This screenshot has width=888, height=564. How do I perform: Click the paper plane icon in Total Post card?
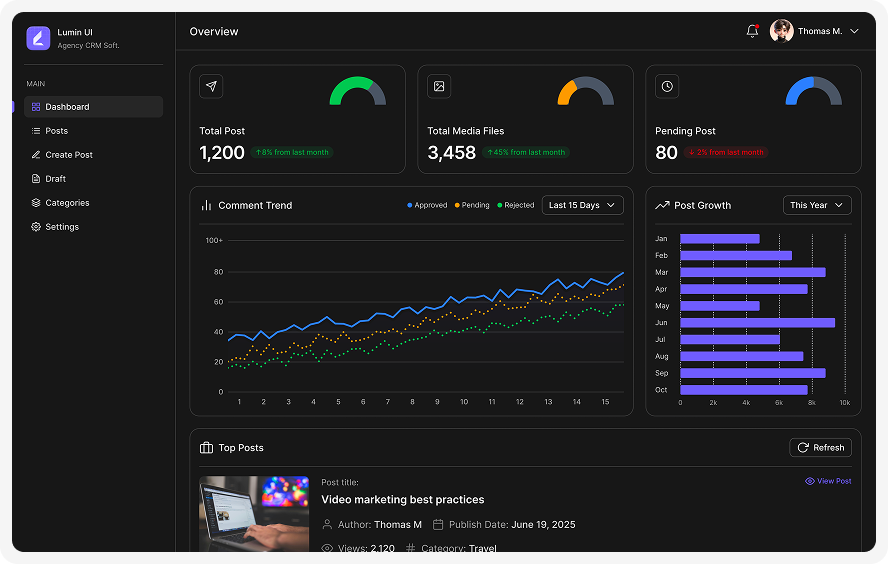211,87
